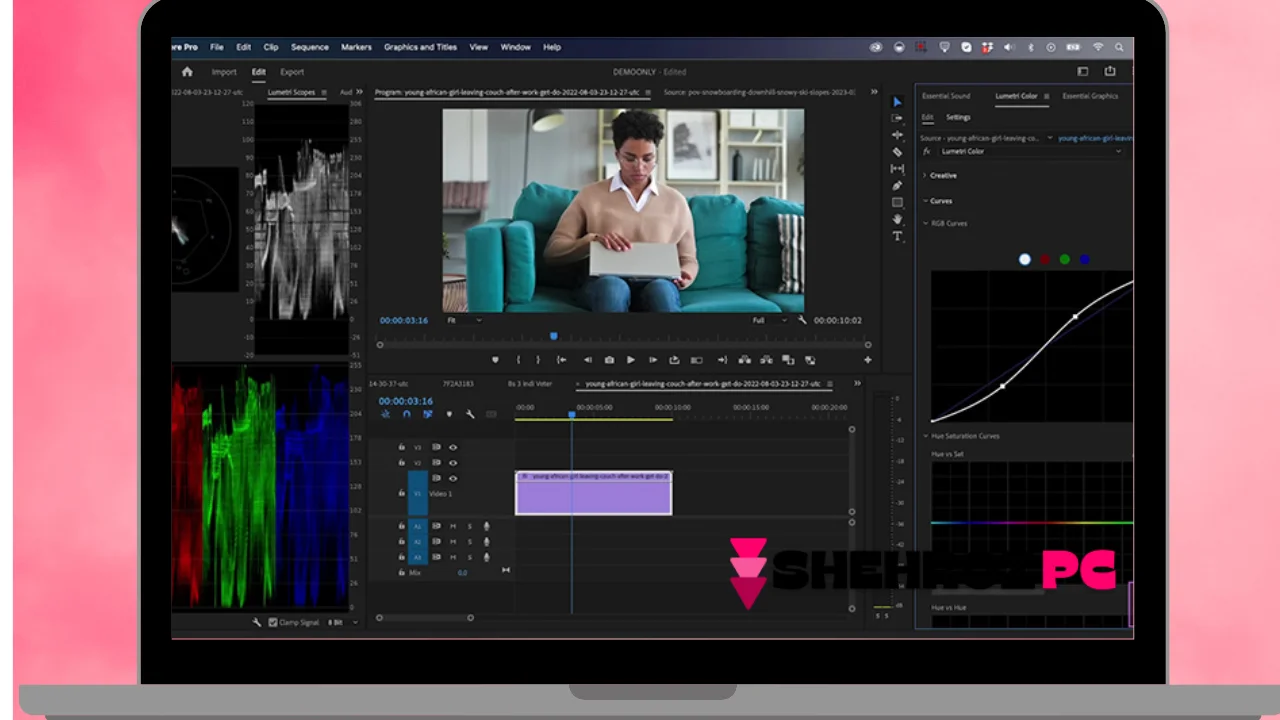1280x720 pixels.
Task: Add marker in program monitor
Action: (x=495, y=360)
